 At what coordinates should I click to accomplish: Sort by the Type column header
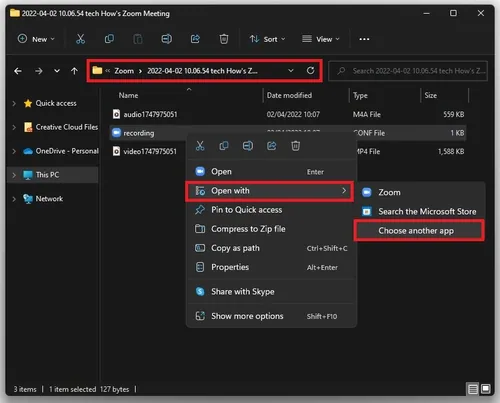(360, 96)
